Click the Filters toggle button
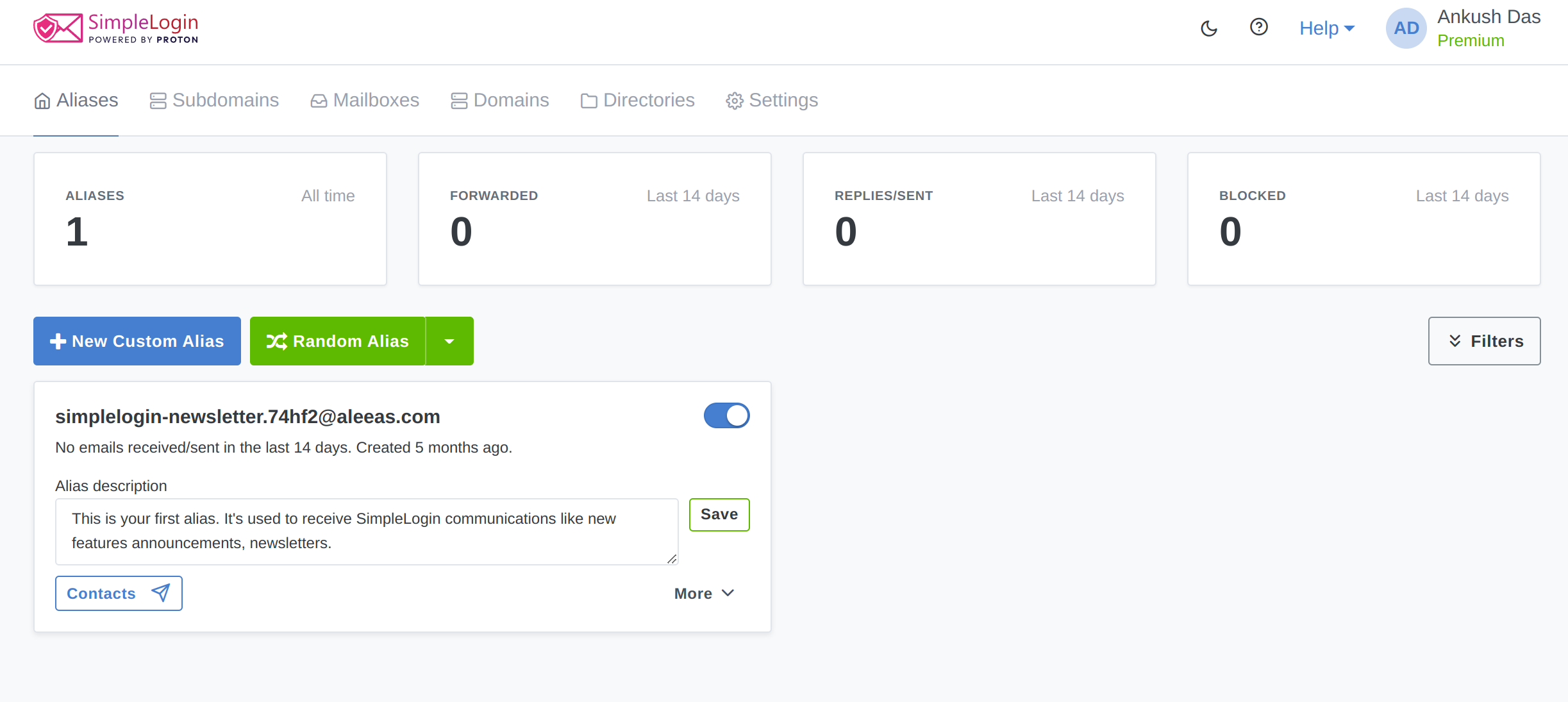Screen dimensions: 1568x702 pyautogui.click(x=1485, y=341)
